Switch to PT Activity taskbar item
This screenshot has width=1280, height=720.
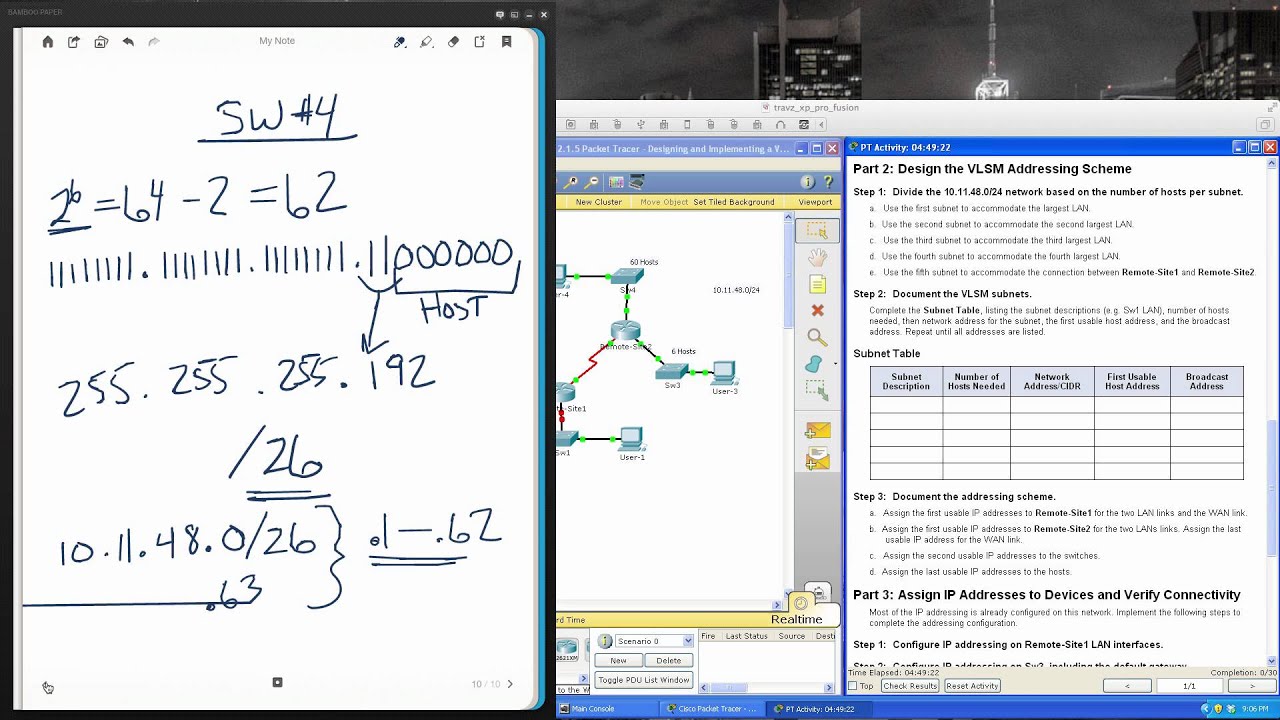tap(818, 709)
